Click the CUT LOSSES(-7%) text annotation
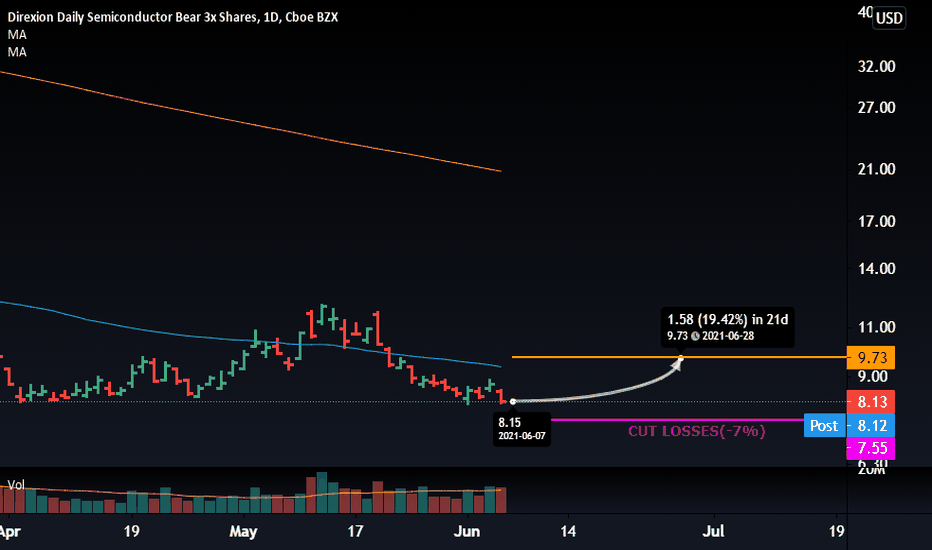The height and width of the screenshot is (550, 932). tap(697, 431)
